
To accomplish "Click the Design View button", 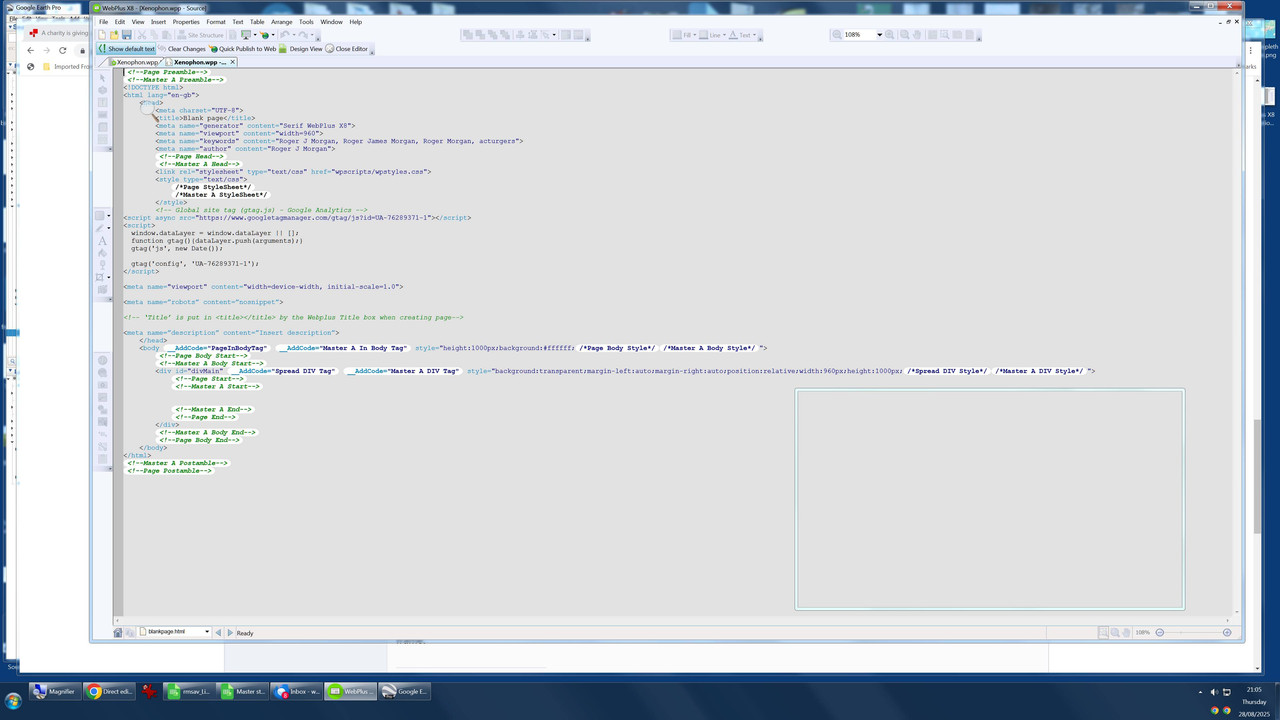I will tap(301, 48).
